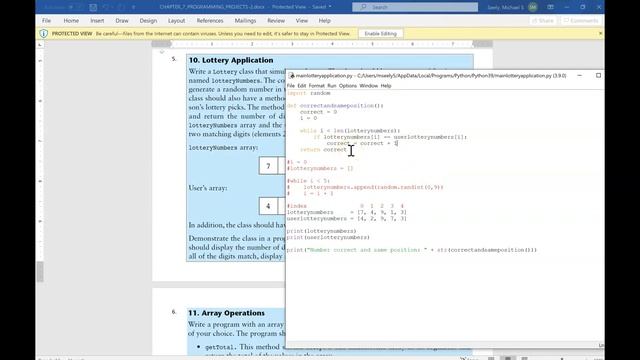The width and height of the screenshot is (640, 360).
Task: Open the Options menu in IDLE
Action: tap(348, 86)
